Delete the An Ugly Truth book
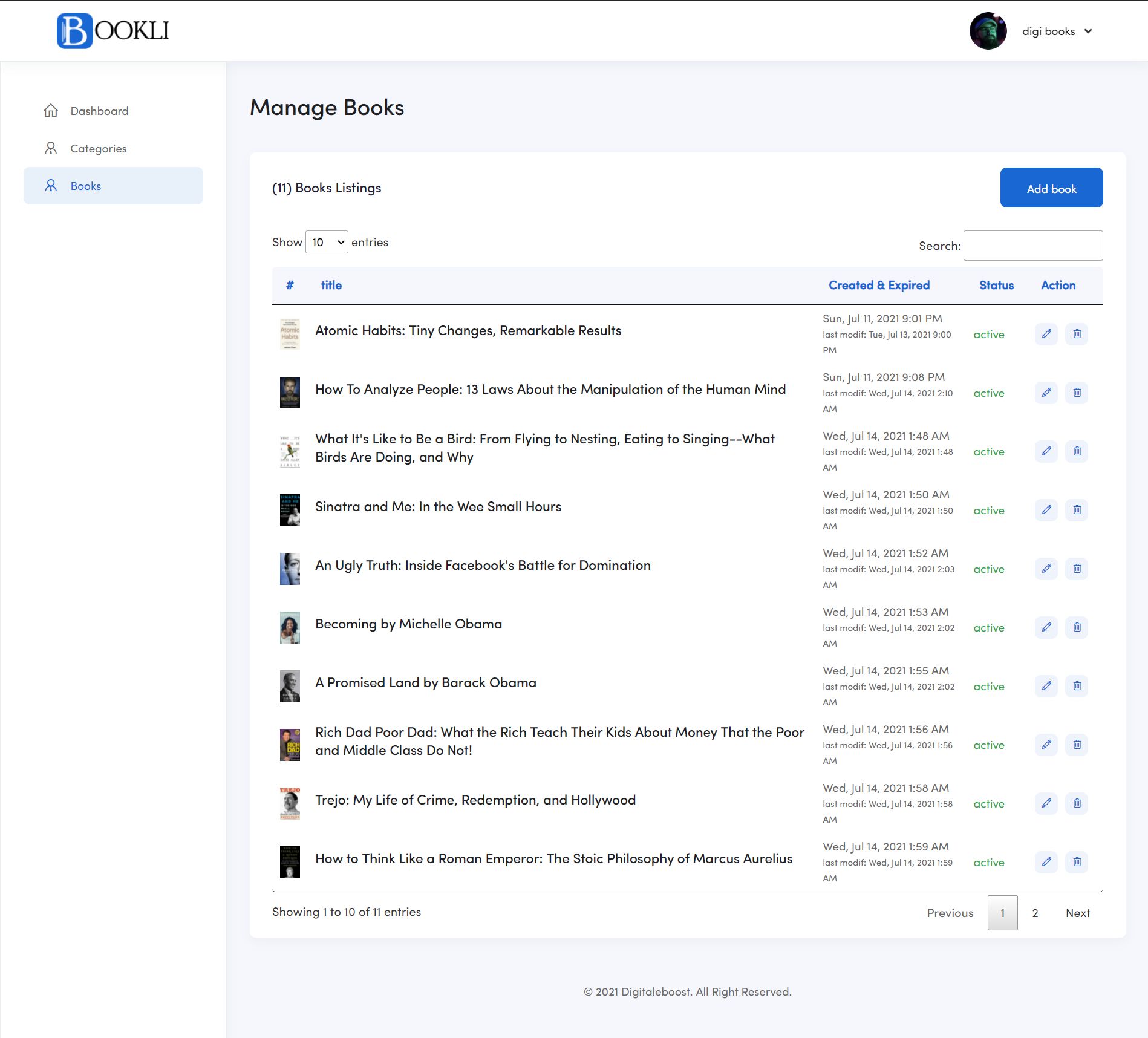The height and width of the screenshot is (1038, 1148). click(x=1077, y=569)
